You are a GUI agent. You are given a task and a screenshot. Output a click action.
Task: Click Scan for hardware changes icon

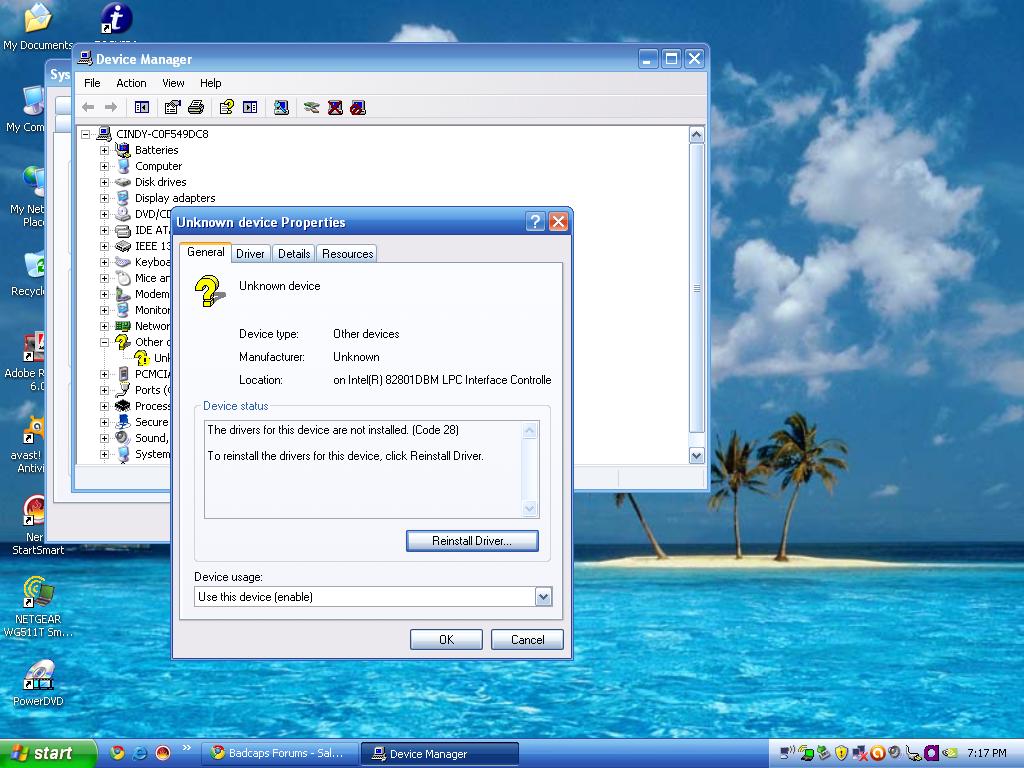(282, 107)
